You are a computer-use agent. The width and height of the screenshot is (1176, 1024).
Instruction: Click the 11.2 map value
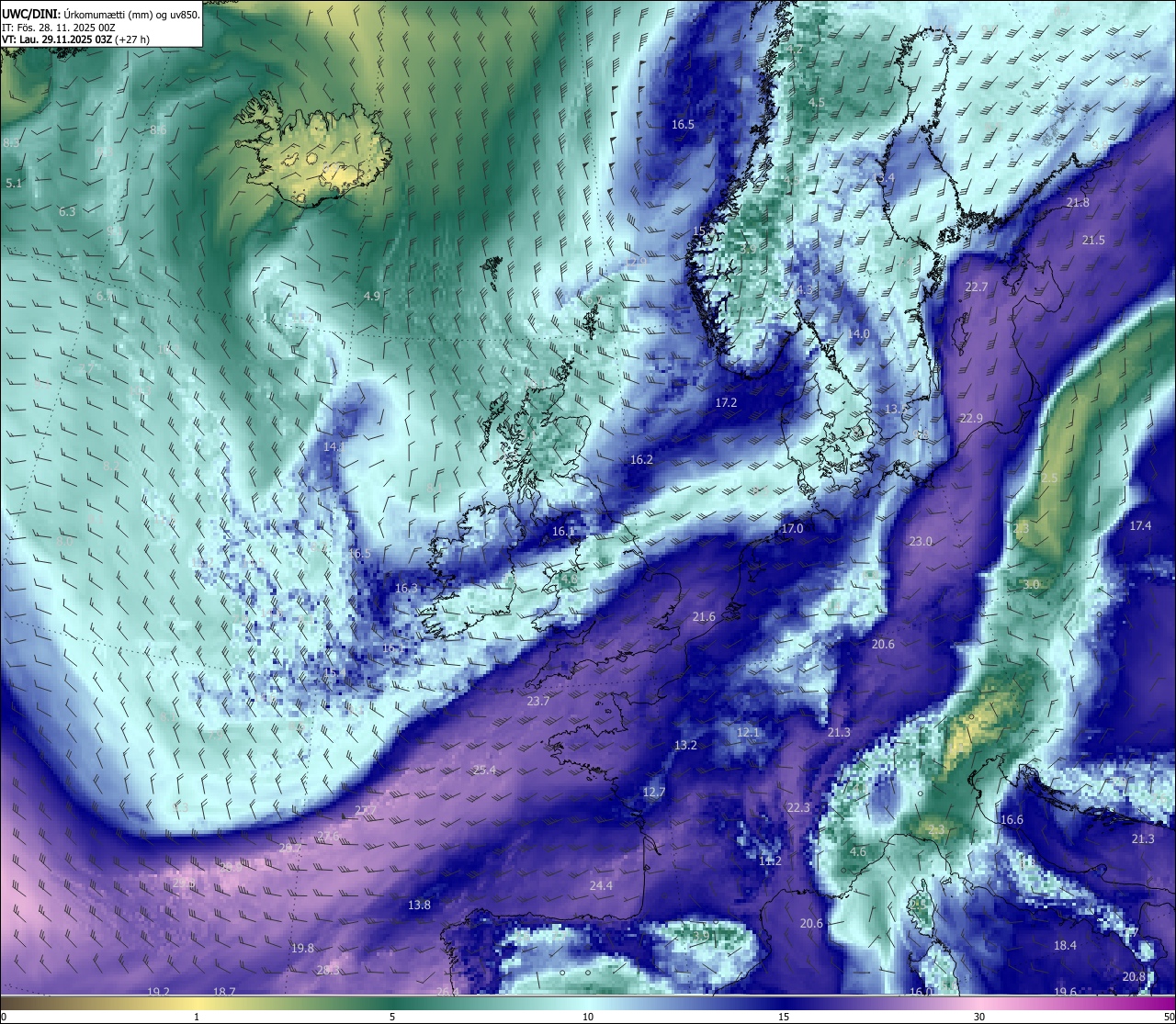coord(770,861)
